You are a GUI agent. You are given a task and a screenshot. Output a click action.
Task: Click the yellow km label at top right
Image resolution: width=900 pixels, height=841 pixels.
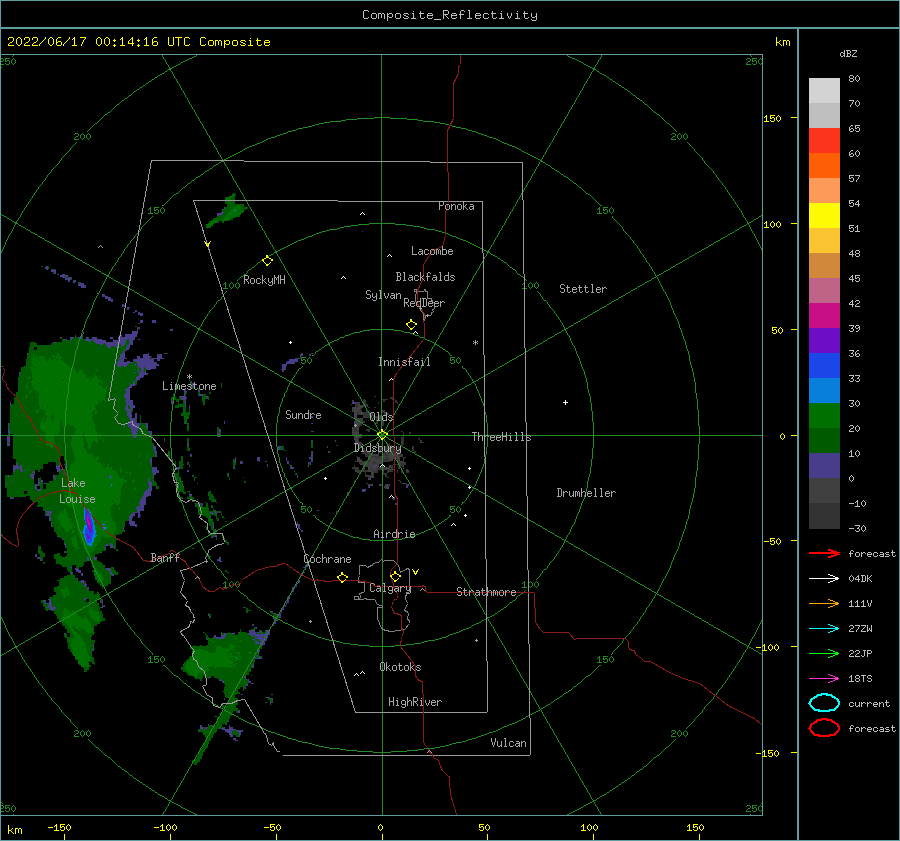(783, 42)
